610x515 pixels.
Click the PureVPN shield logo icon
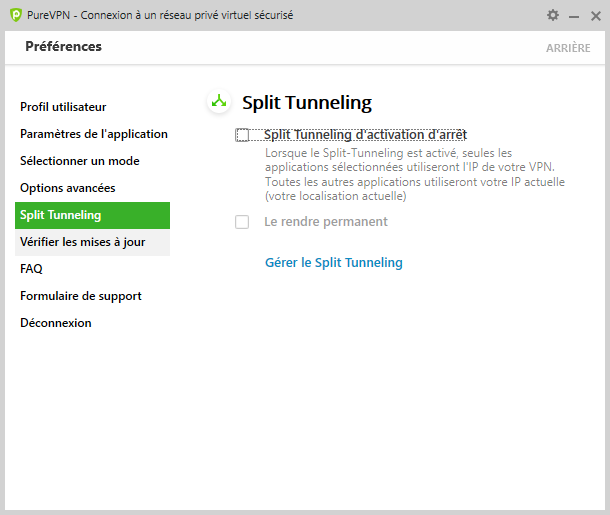point(16,15)
